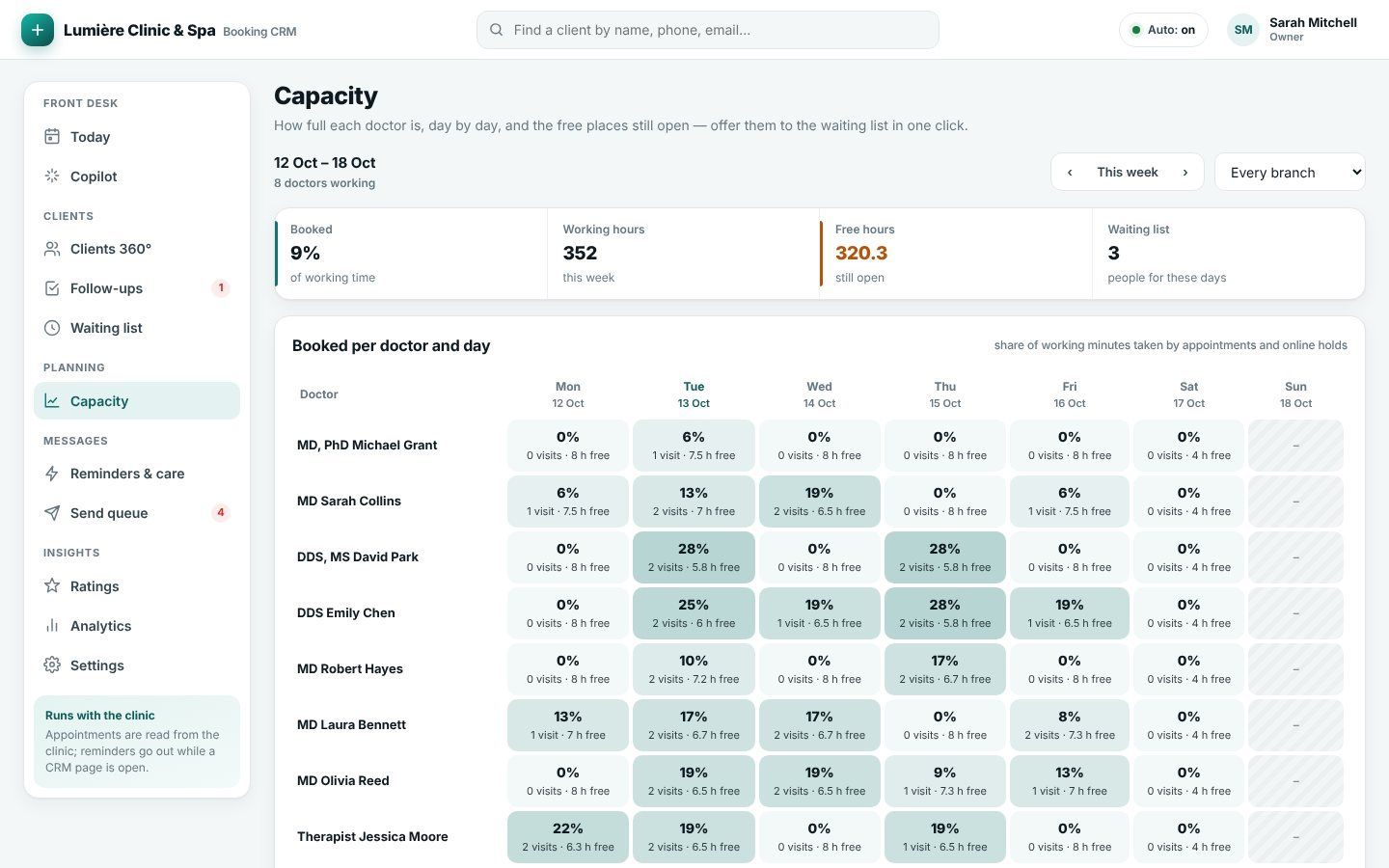Click David Park's Thursday 28% cell
The width and height of the screenshot is (1389, 868).
(x=945, y=557)
